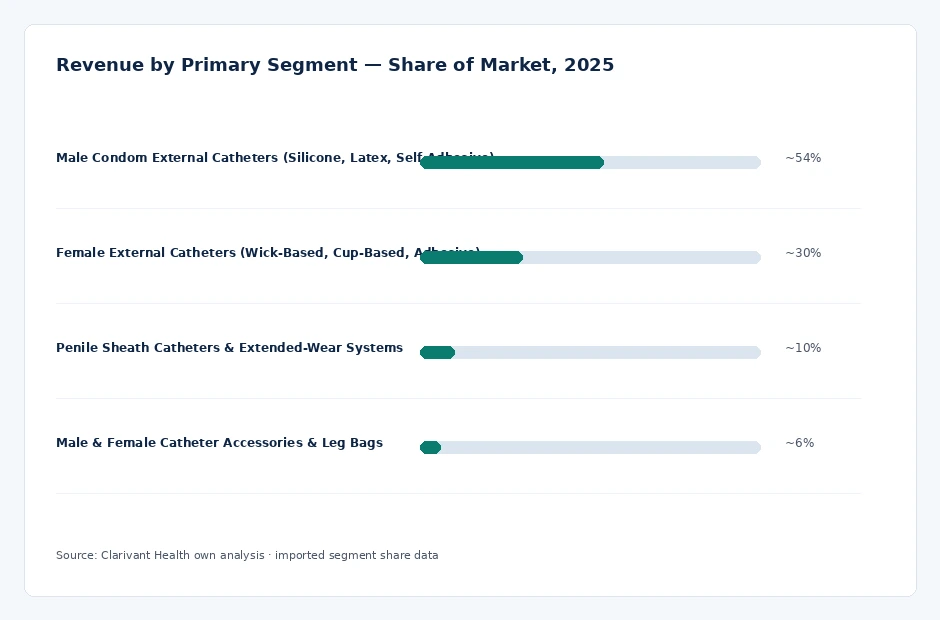Click the gray unfilled track of the 30% bar
Viewport: 940px width, 620px height.
click(x=642, y=257)
